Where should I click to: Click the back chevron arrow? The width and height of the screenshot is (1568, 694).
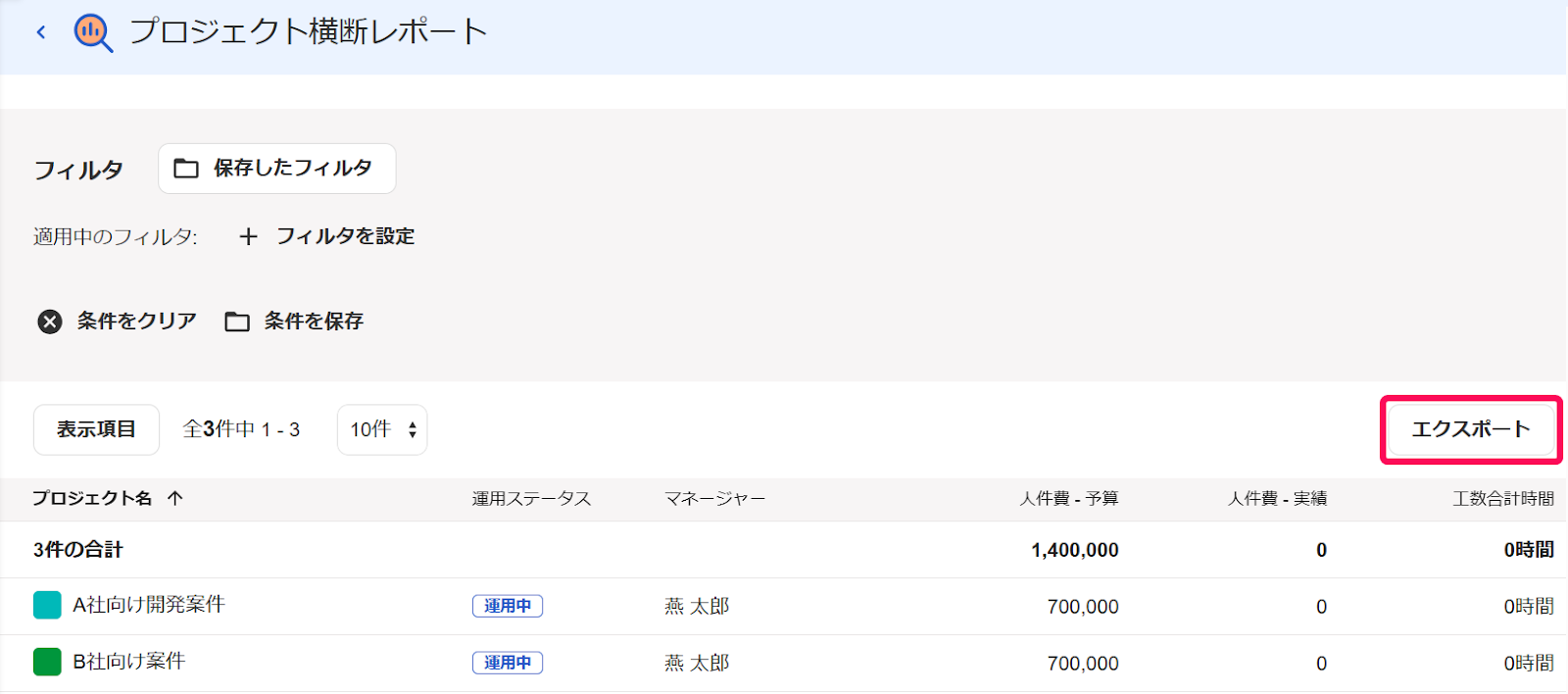41,32
